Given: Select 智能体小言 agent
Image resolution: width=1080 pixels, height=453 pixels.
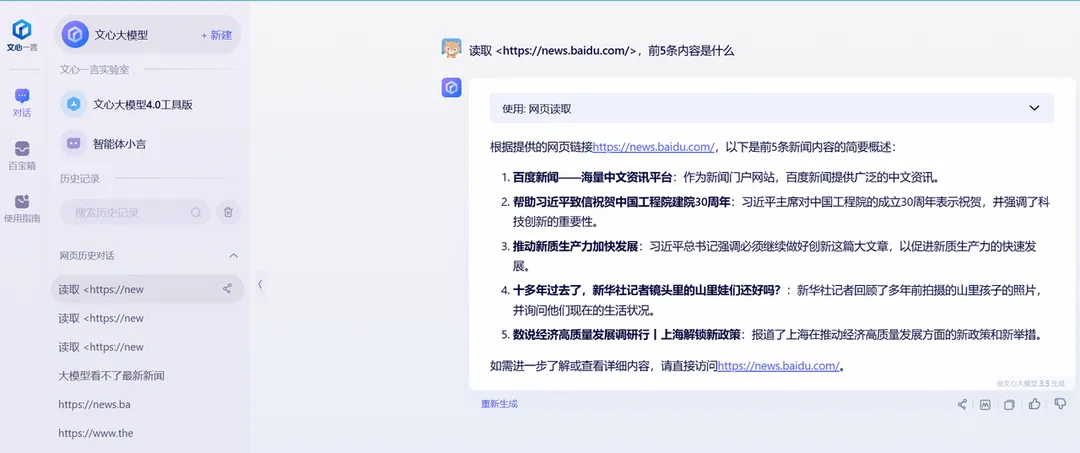Looking at the screenshot, I should click(126, 143).
